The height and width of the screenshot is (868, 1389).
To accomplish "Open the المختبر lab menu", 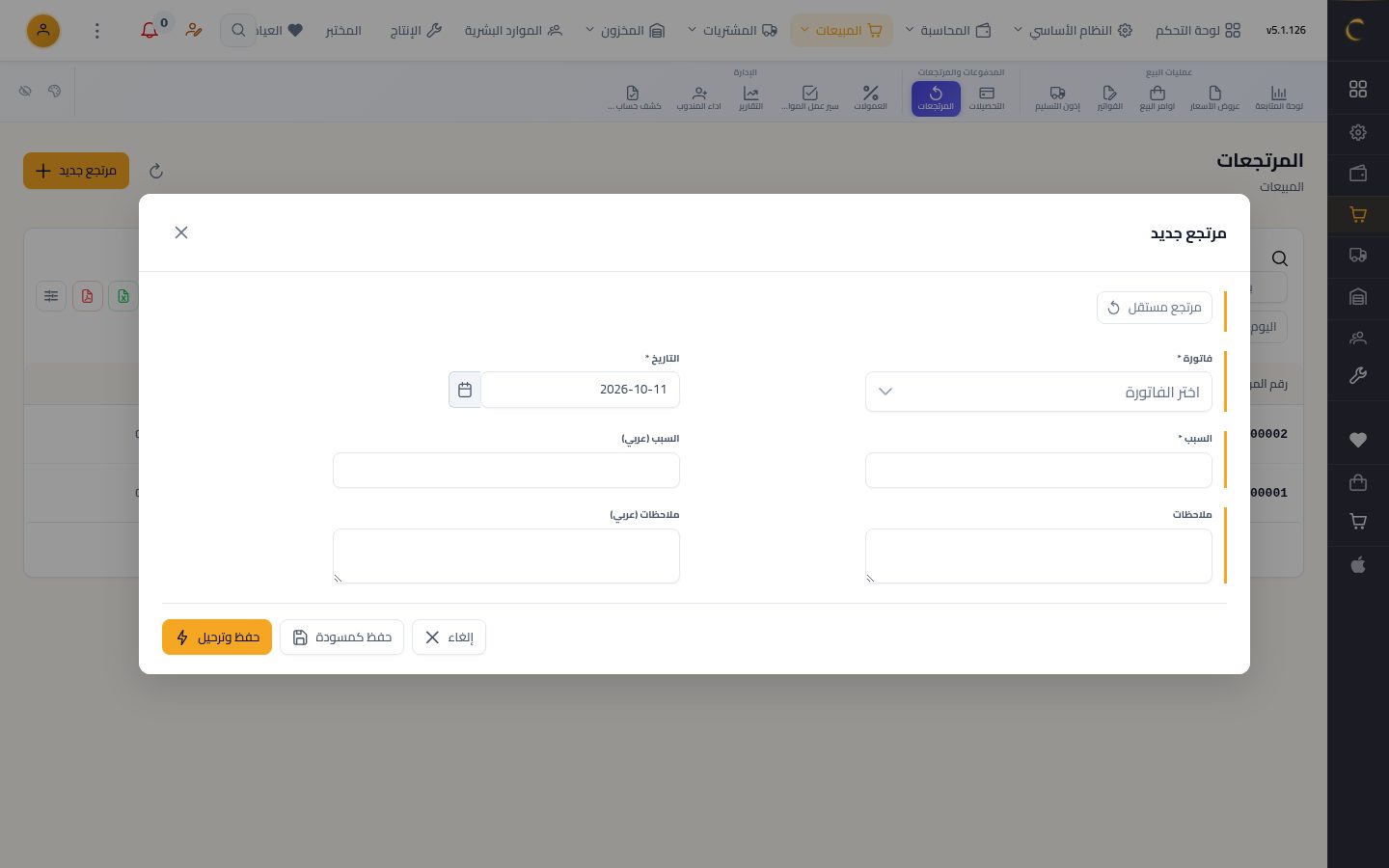I will pos(343,30).
